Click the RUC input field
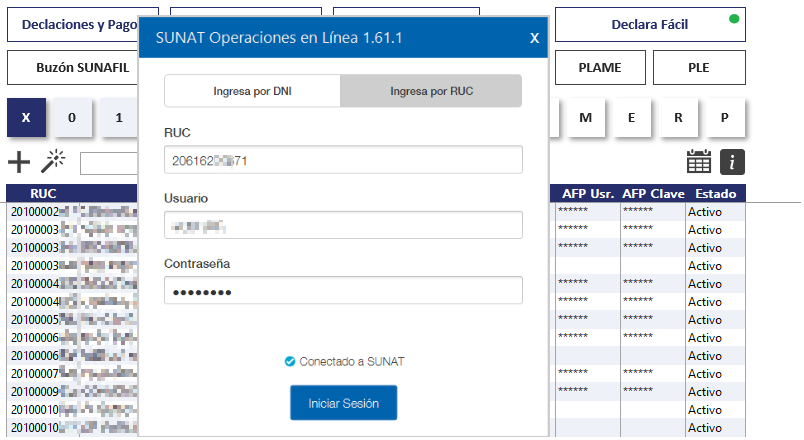Screen dimensions: 804x440 [343, 160]
